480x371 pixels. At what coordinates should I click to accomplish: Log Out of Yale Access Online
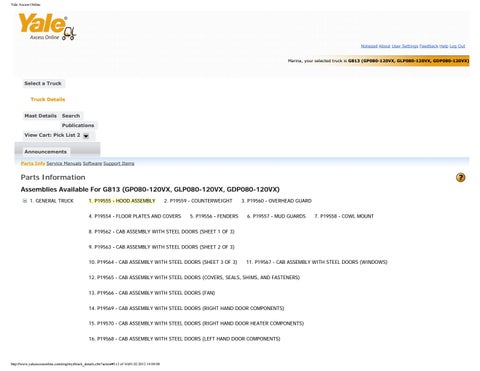pos(457,46)
